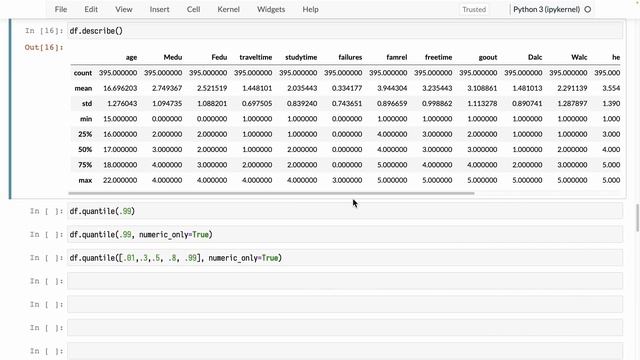
Task: Click the In [16] input prompt
Action: click(x=44, y=31)
